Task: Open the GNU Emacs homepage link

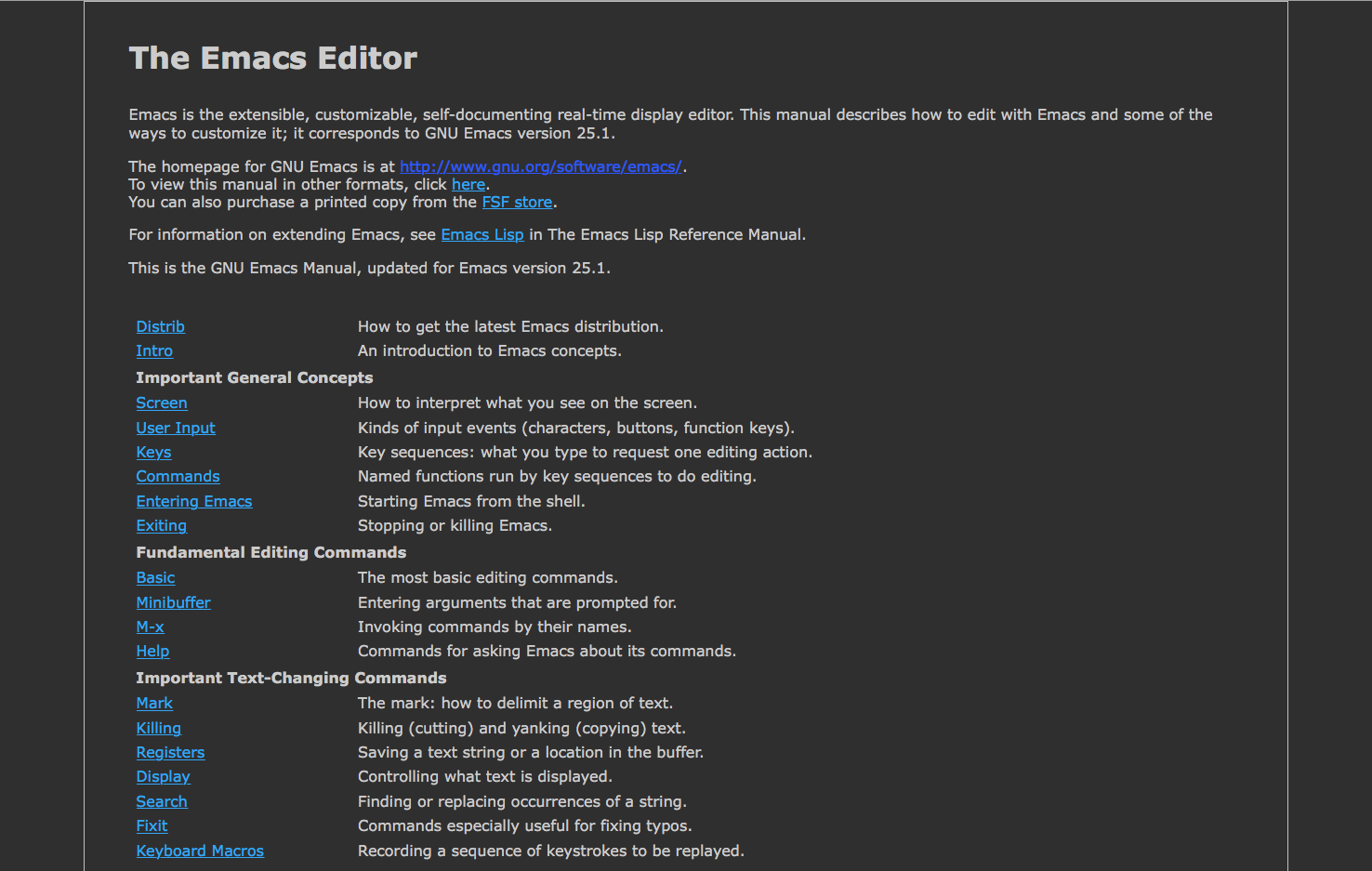Action: coord(540,166)
